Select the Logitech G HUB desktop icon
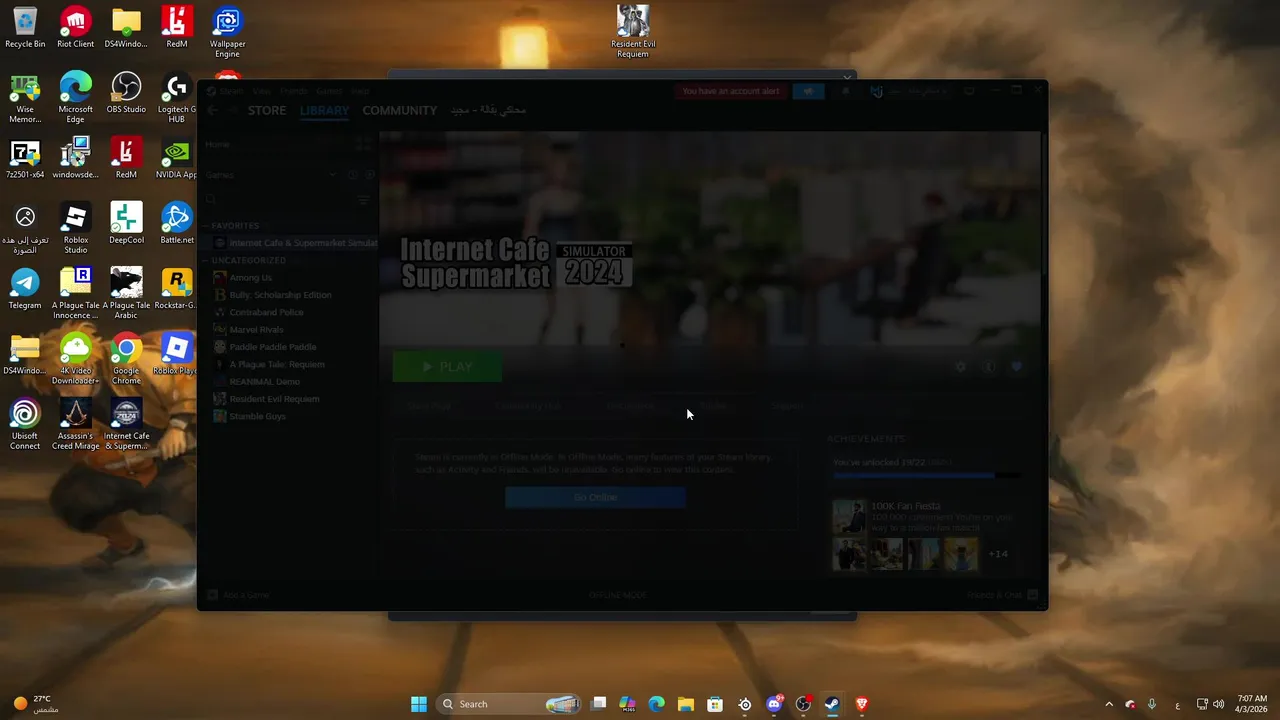 pyautogui.click(x=176, y=98)
